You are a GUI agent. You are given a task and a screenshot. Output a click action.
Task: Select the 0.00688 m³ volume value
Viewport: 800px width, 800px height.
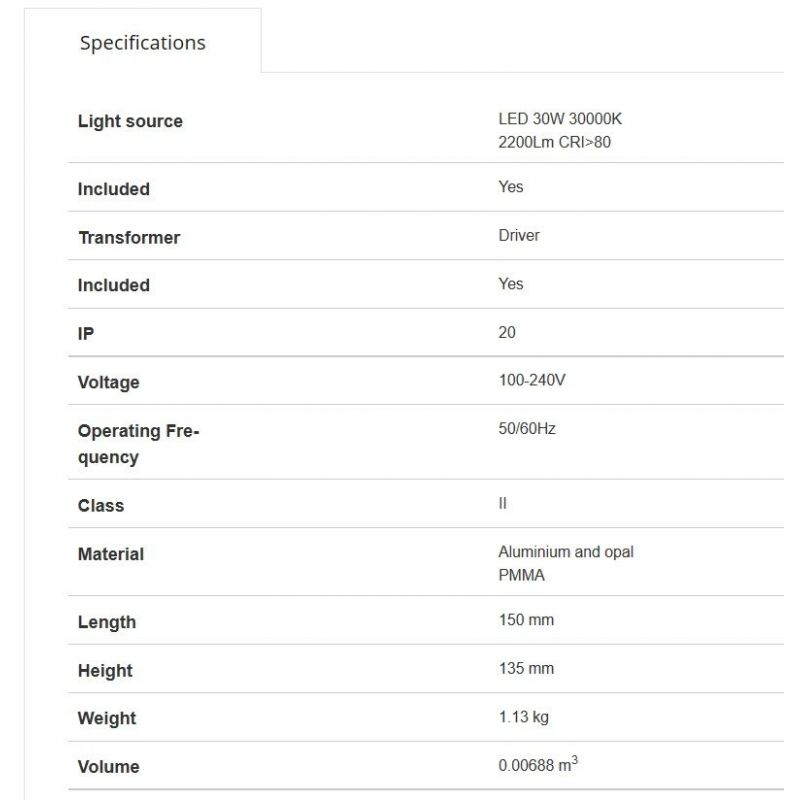pyautogui.click(x=538, y=765)
